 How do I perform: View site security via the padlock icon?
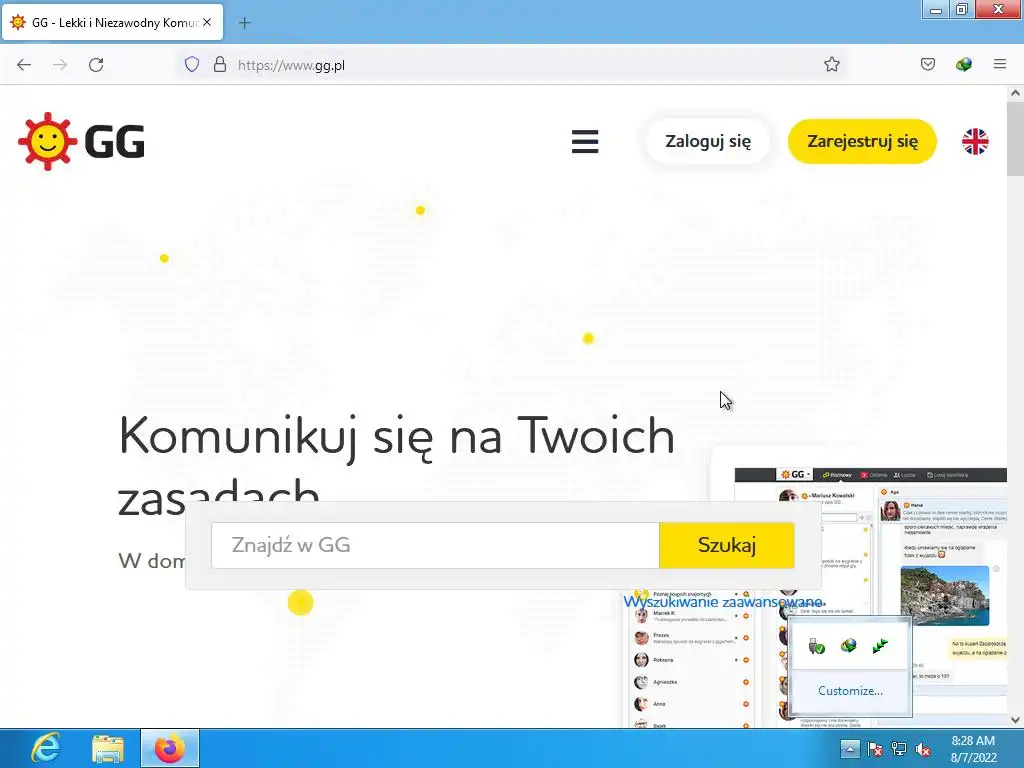tap(220, 65)
